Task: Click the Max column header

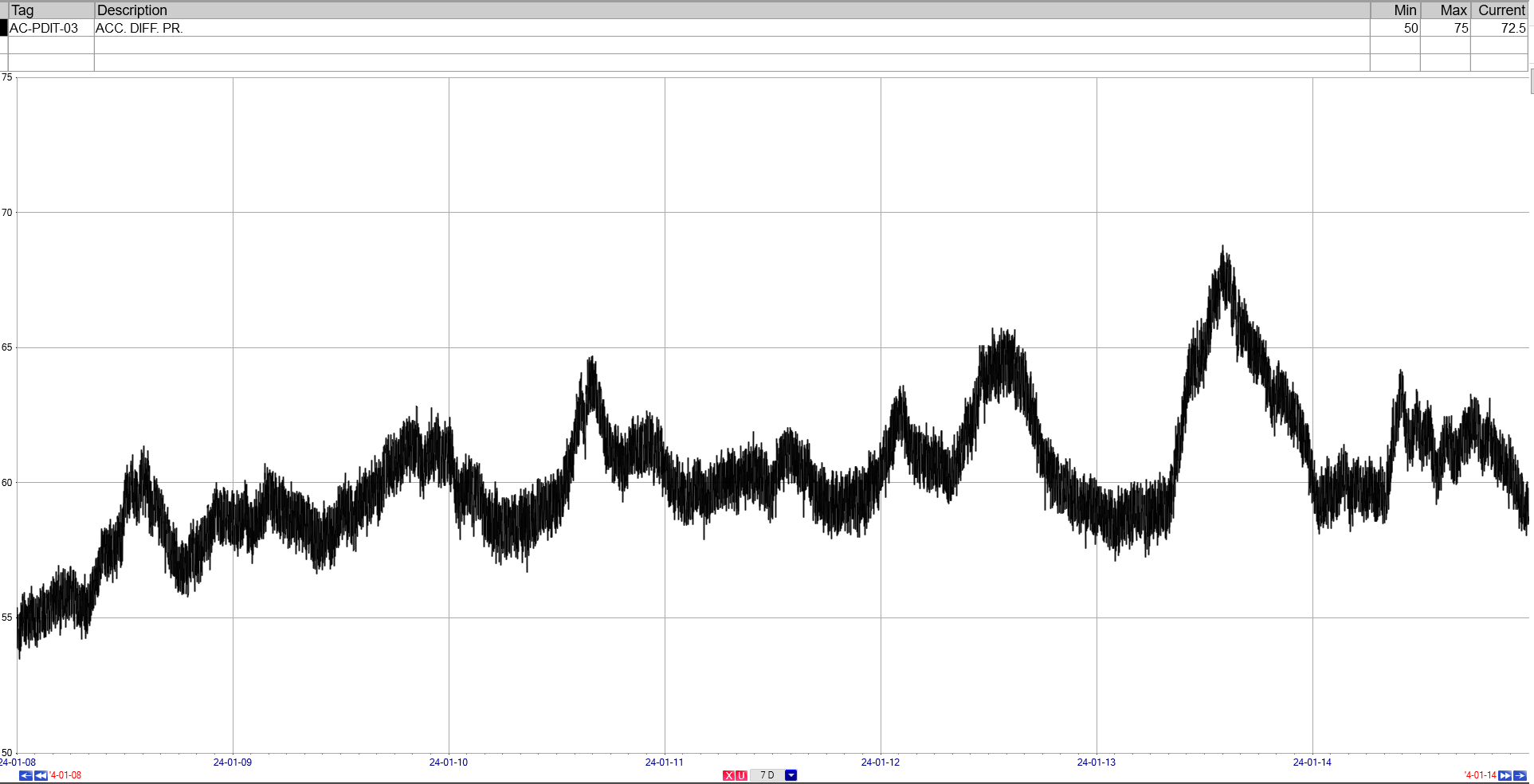Action: point(1446,10)
